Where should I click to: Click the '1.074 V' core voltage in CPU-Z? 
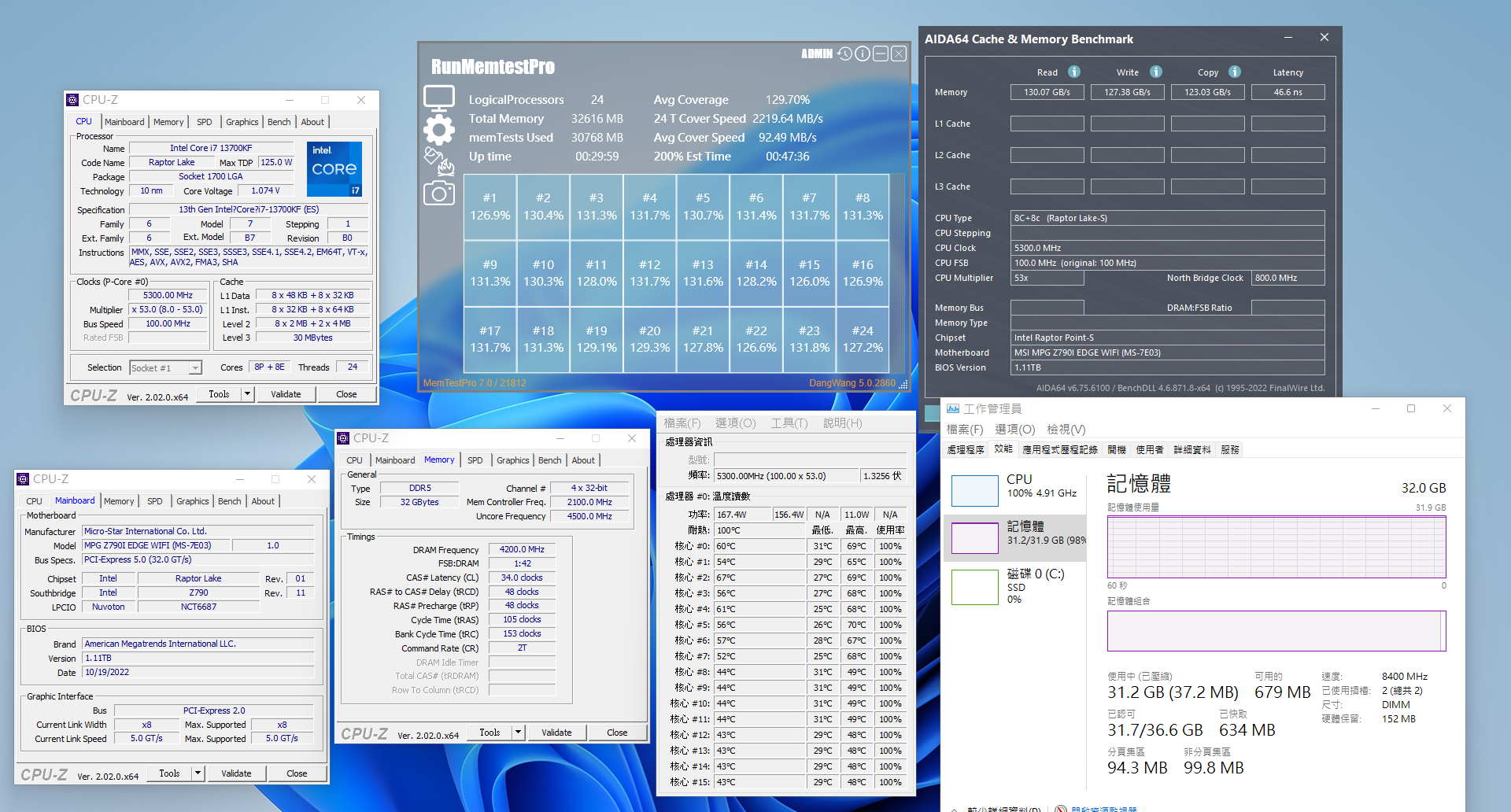(x=265, y=190)
